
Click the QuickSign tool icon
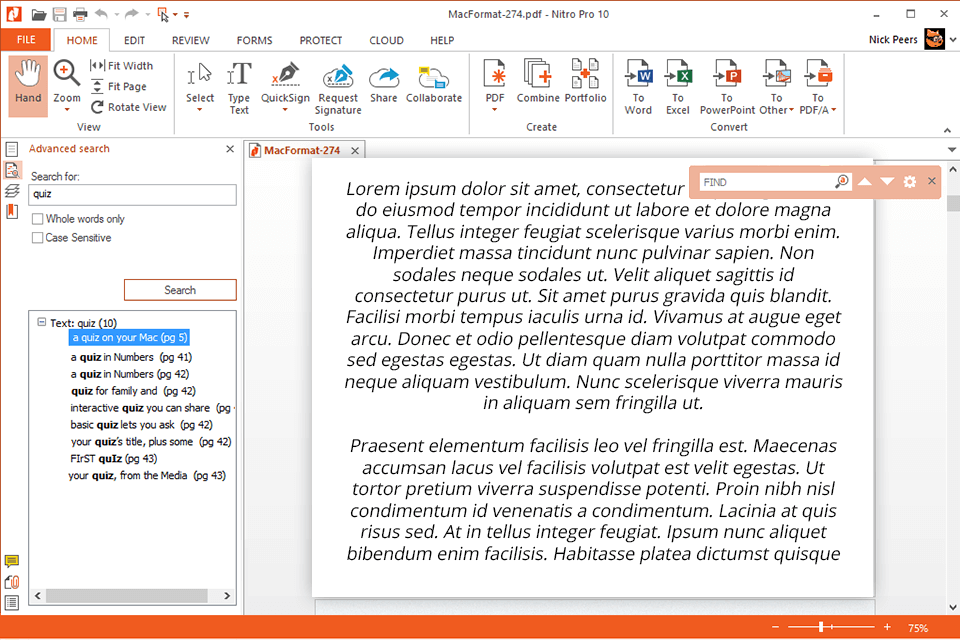[285, 77]
